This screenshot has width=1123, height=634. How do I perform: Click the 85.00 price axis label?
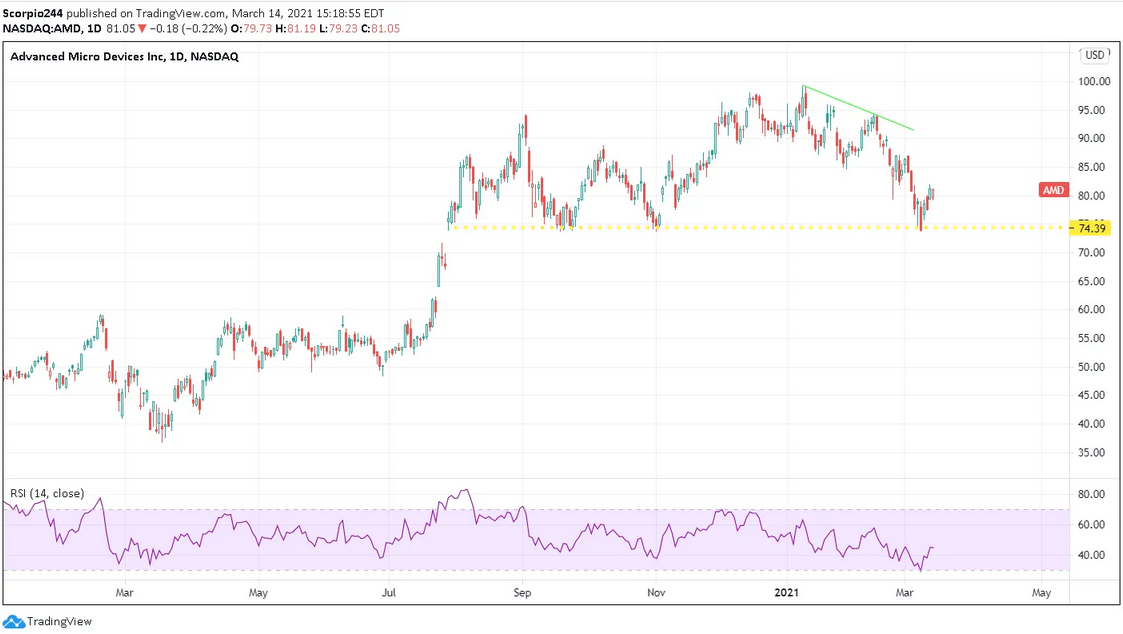coord(1091,167)
